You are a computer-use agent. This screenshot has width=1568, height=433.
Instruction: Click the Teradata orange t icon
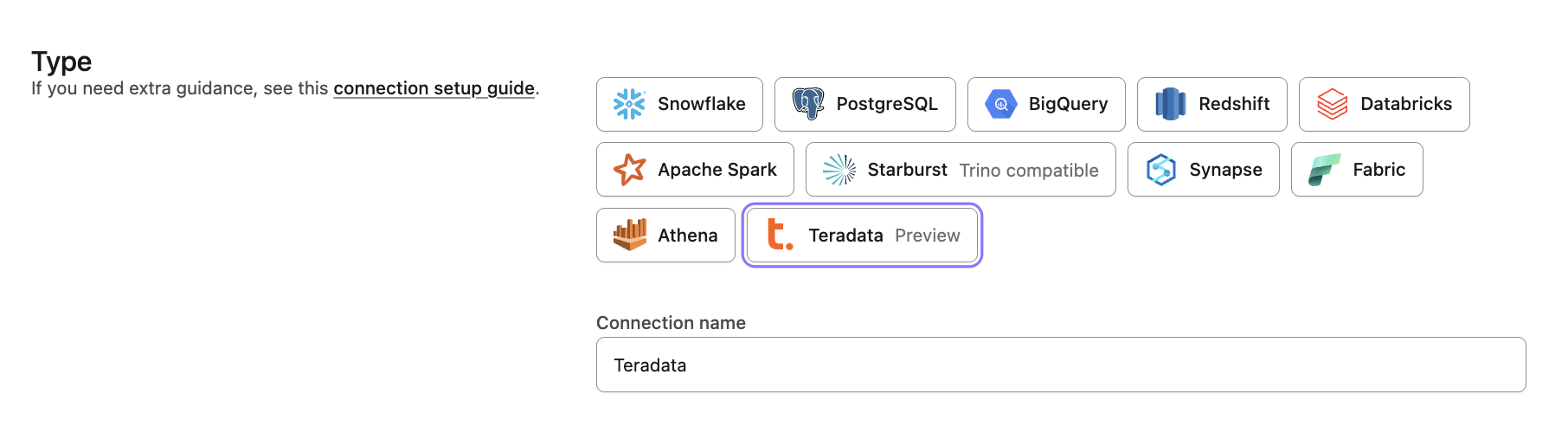pos(780,235)
